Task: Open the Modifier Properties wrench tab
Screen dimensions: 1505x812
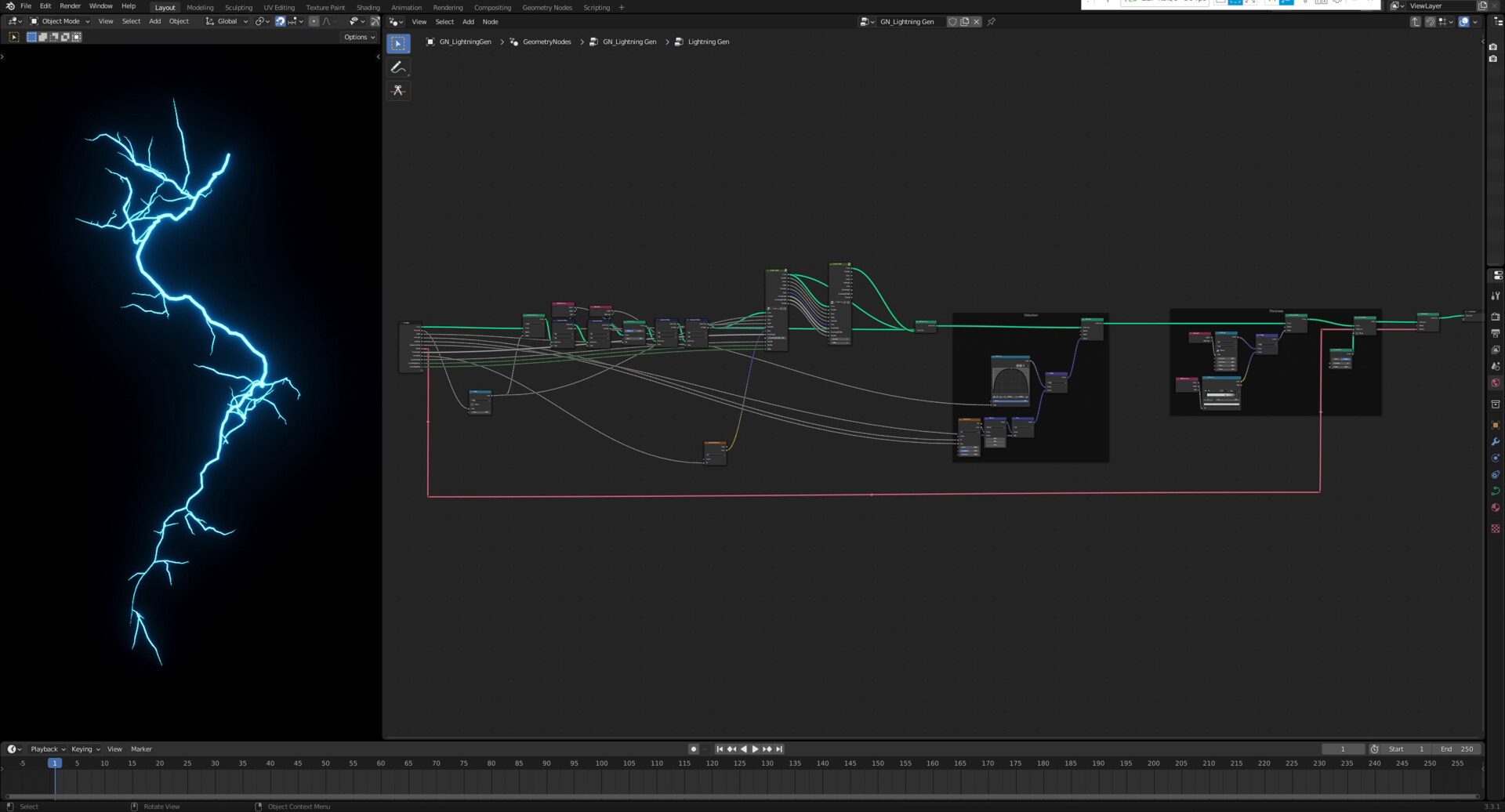Action: [1496, 440]
